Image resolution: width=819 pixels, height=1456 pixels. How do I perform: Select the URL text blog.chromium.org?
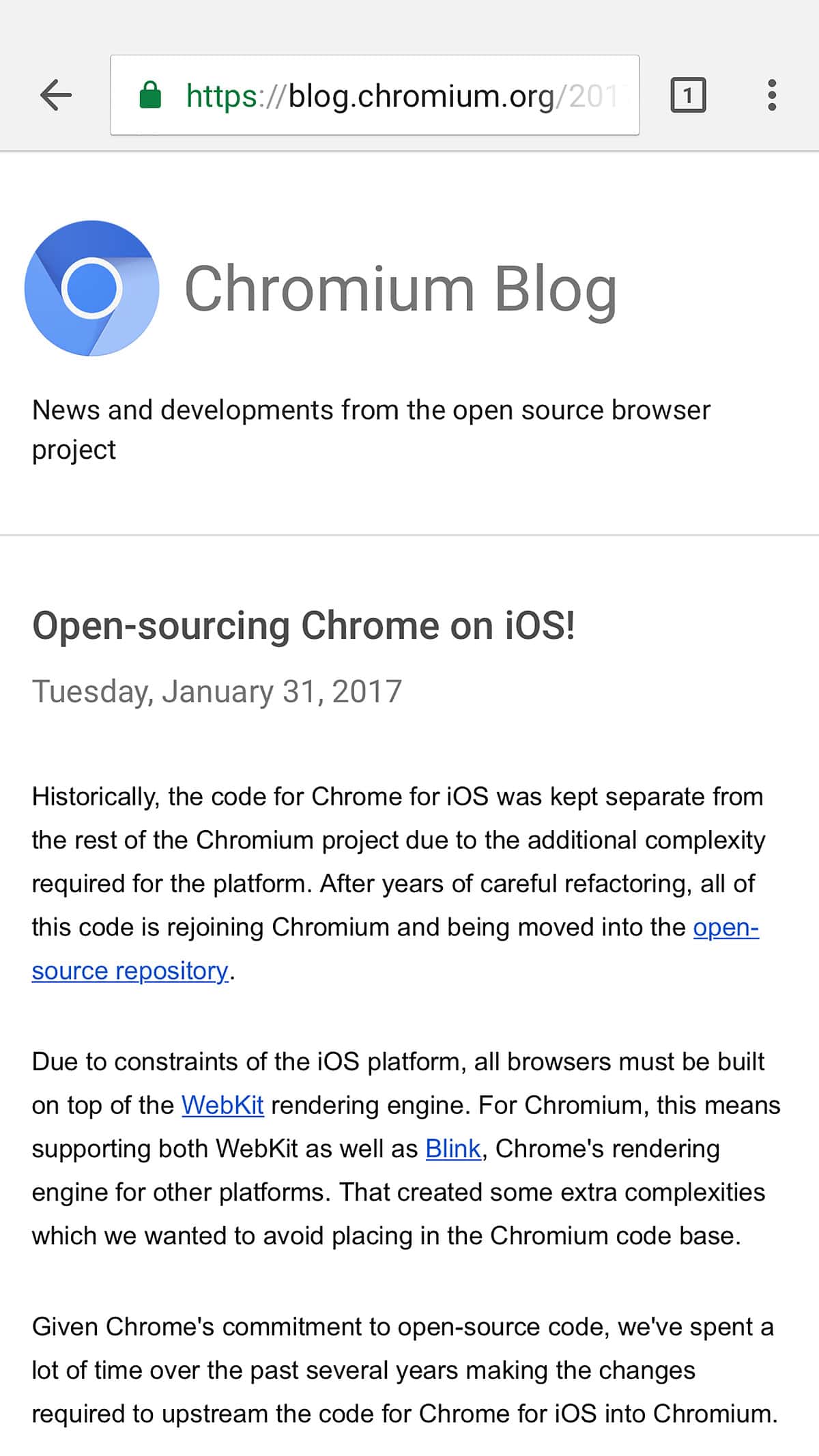423,95
